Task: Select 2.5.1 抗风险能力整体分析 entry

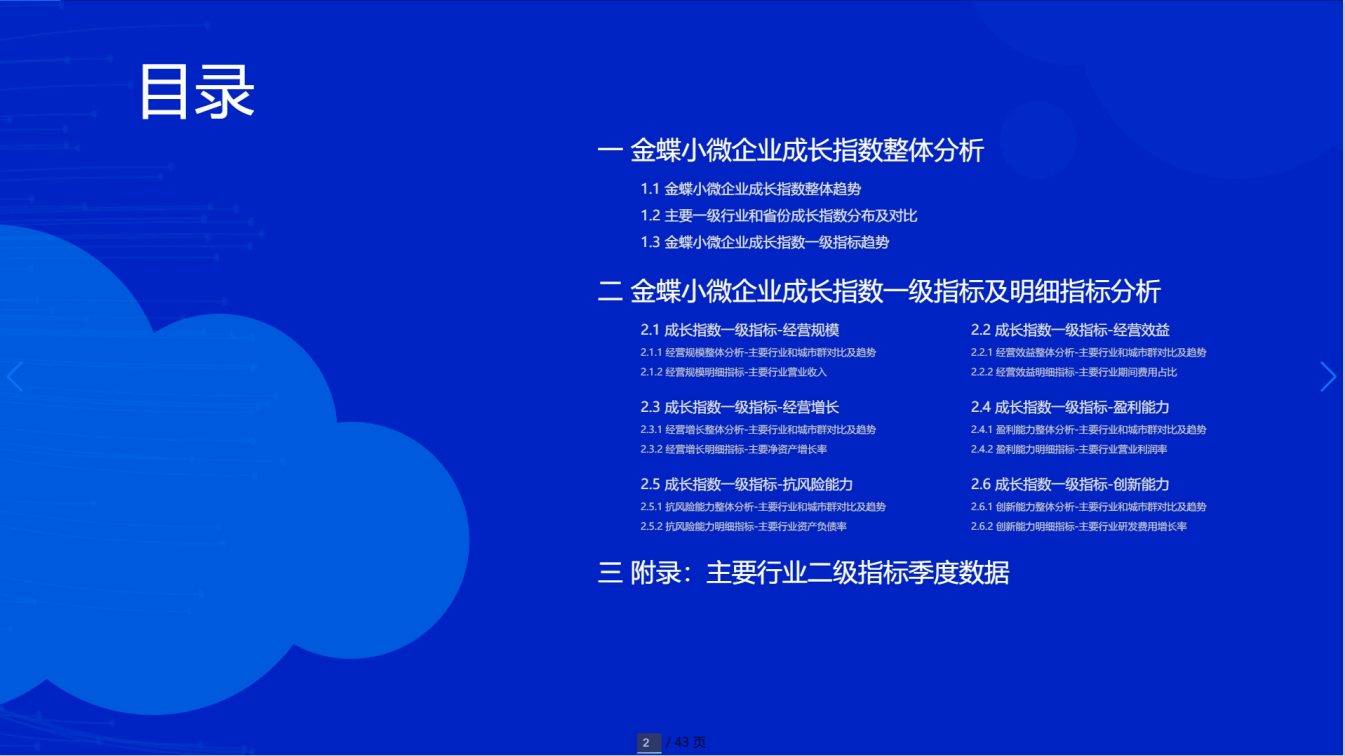Action: coord(763,506)
